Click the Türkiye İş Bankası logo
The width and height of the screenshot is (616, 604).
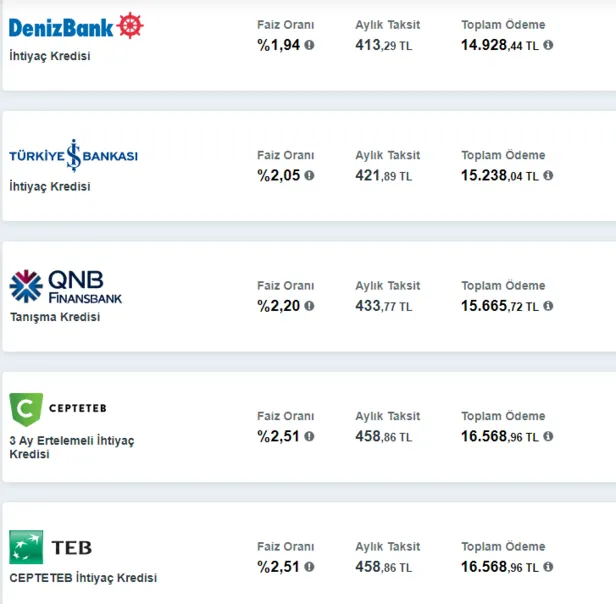73,156
